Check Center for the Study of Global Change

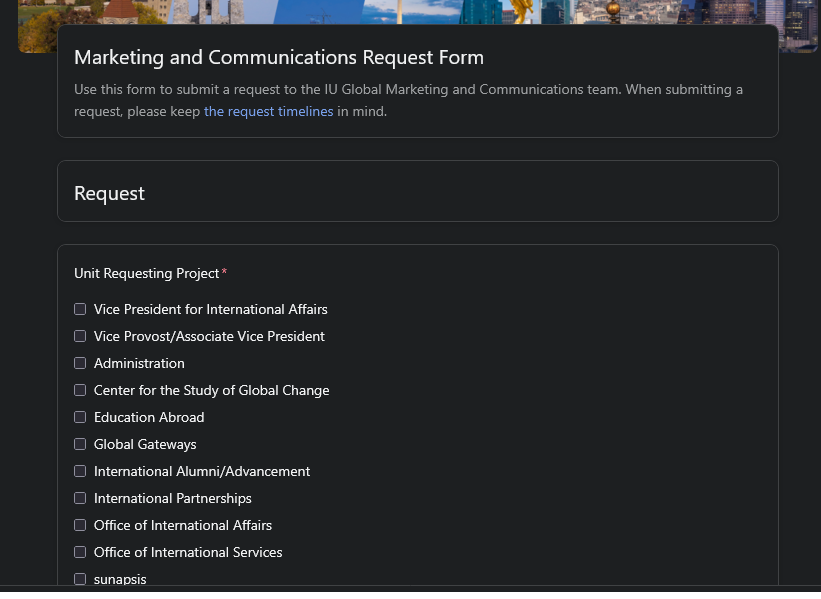point(80,390)
